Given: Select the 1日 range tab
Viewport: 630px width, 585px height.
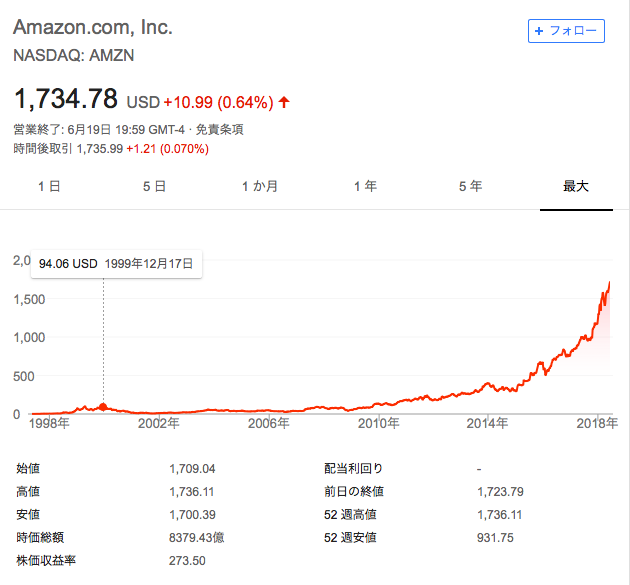Looking at the screenshot, I should pos(49,186).
